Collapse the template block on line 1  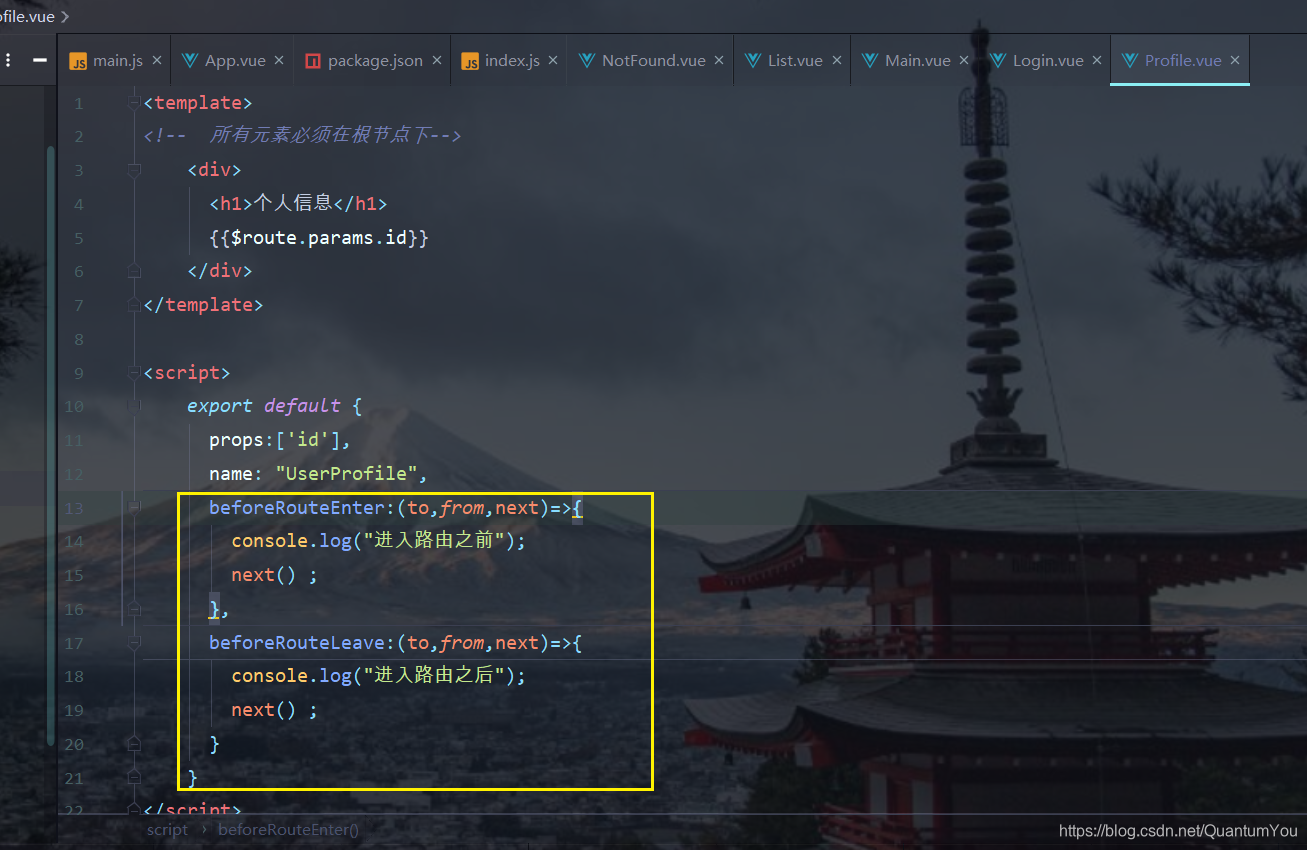(x=133, y=103)
